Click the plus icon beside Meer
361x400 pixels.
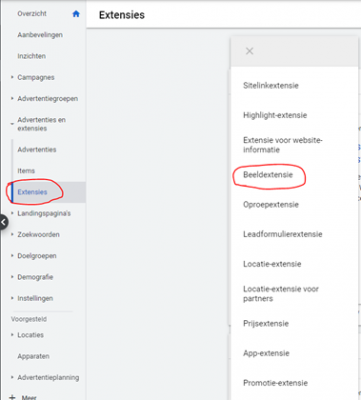point(12,397)
